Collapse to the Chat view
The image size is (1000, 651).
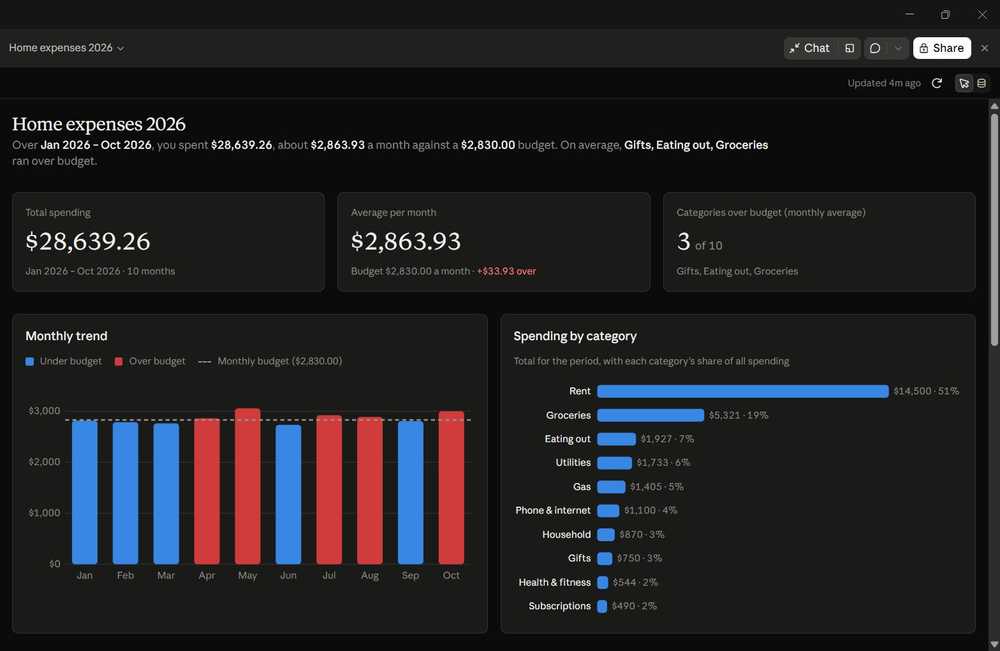810,48
